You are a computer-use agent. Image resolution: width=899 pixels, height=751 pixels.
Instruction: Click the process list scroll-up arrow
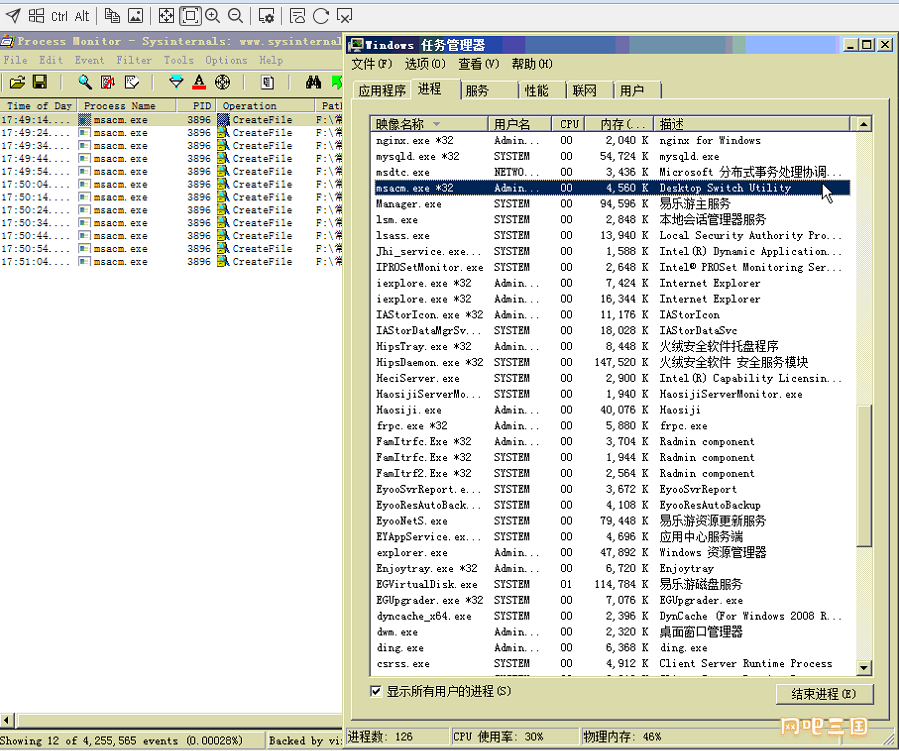(862, 124)
